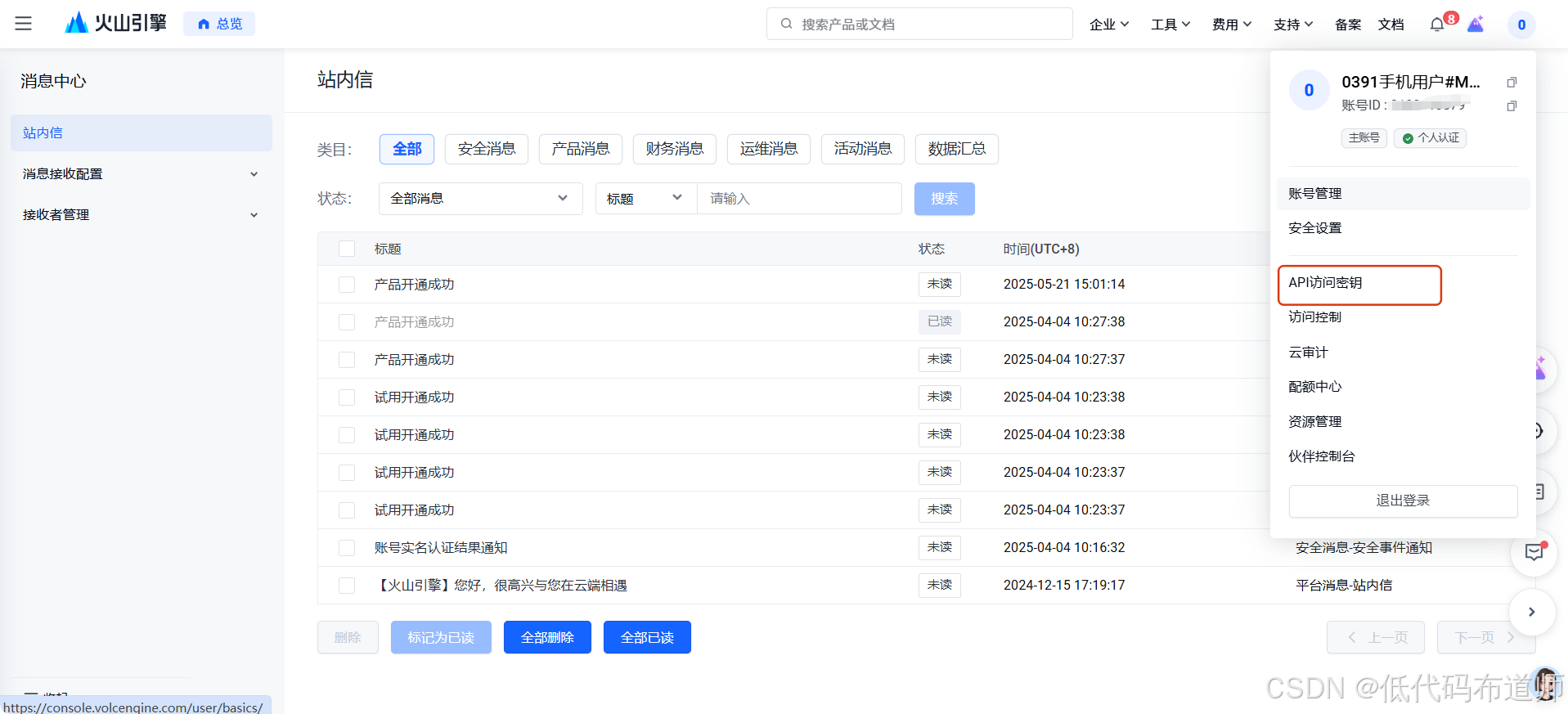The image size is (1568, 714).
Task: Open the AI assistant icon in header
Action: [1476, 25]
